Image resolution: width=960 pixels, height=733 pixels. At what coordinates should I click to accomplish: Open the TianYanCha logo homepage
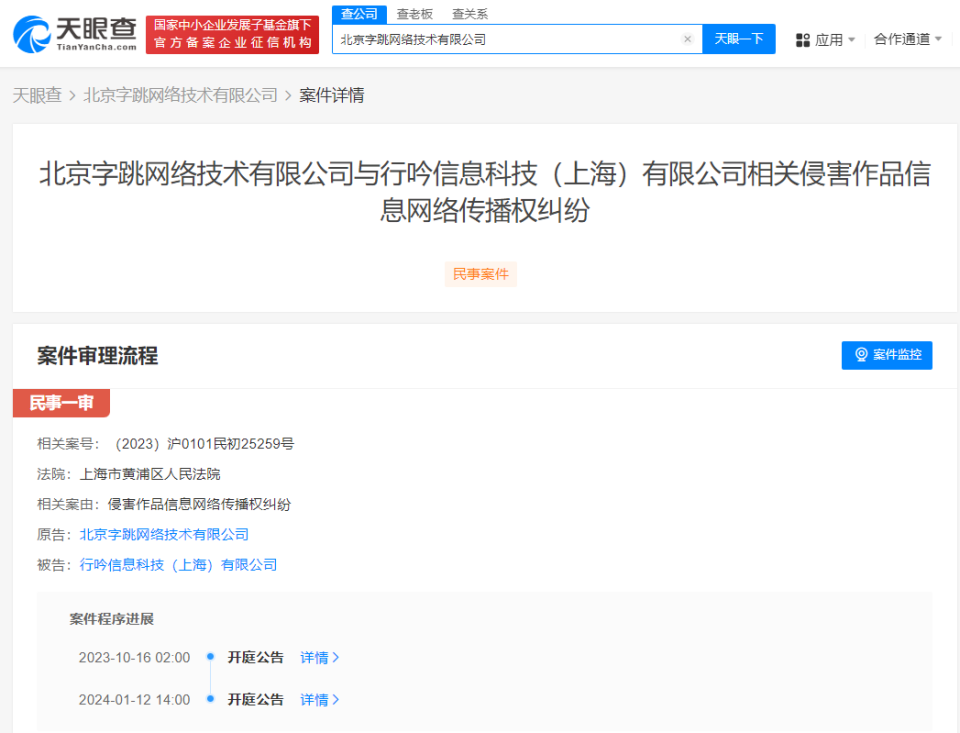point(75,34)
